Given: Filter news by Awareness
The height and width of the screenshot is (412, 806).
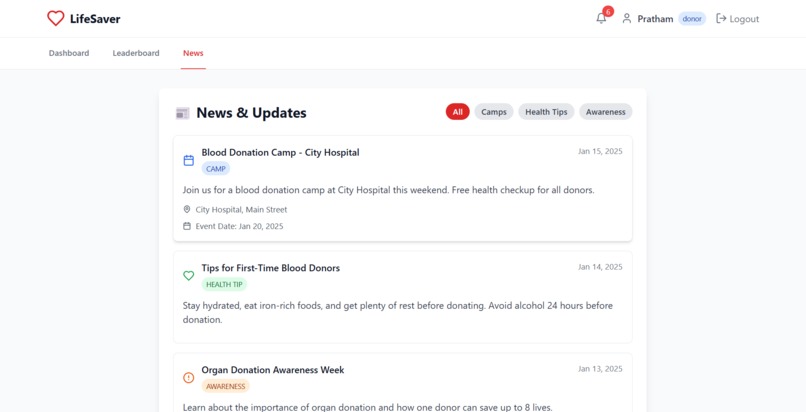Looking at the screenshot, I should (x=606, y=111).
